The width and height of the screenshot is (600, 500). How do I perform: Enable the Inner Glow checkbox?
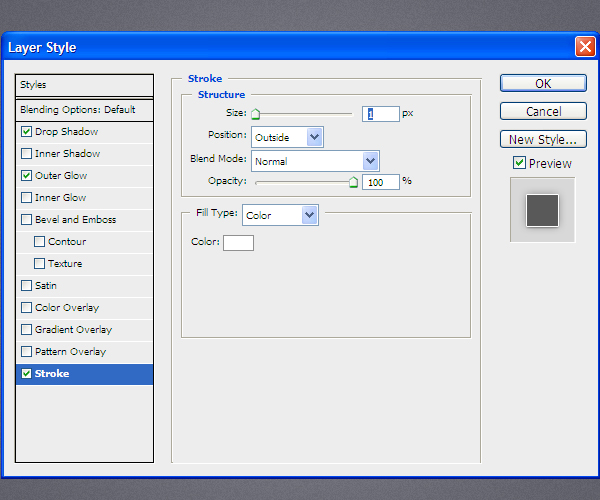[26, 197]
